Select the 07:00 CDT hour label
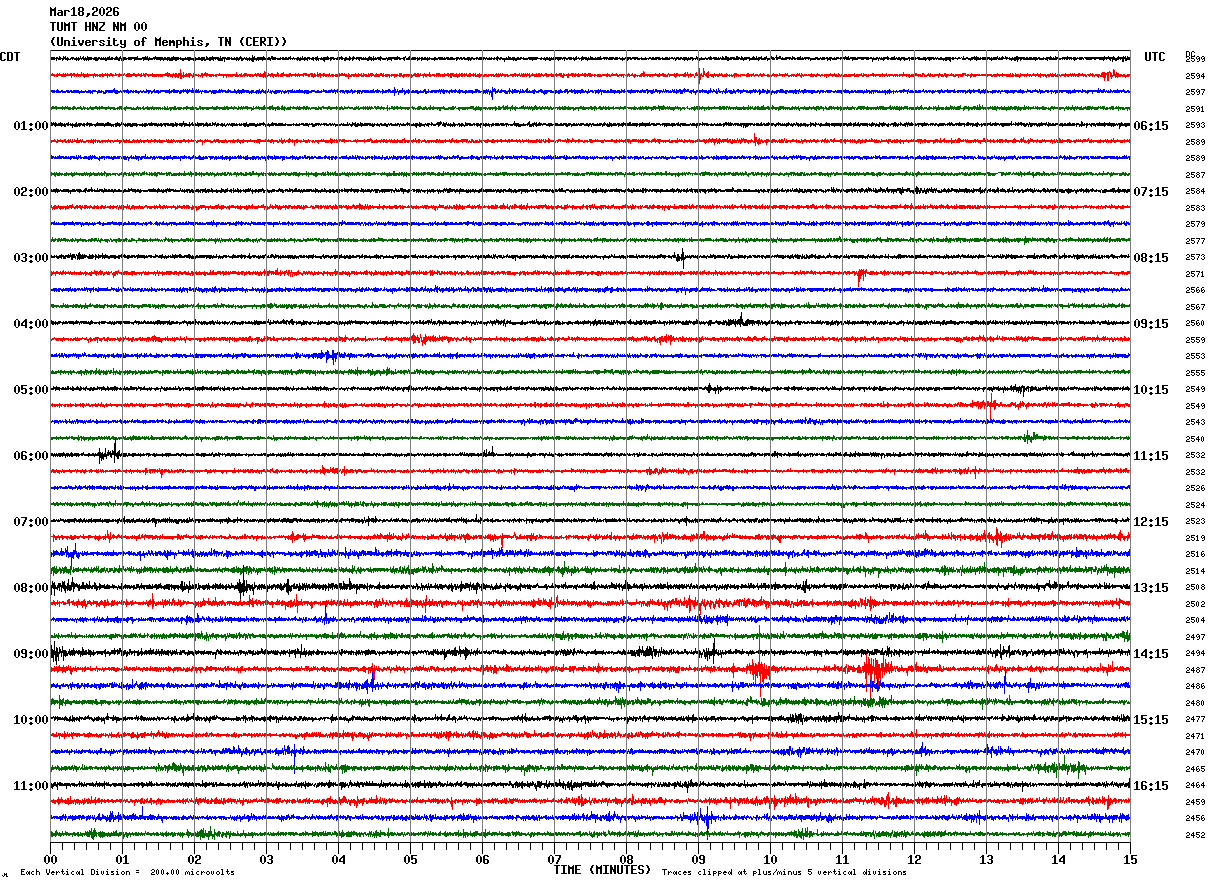This screenshot has height=886, width=1210. point(31,522)
